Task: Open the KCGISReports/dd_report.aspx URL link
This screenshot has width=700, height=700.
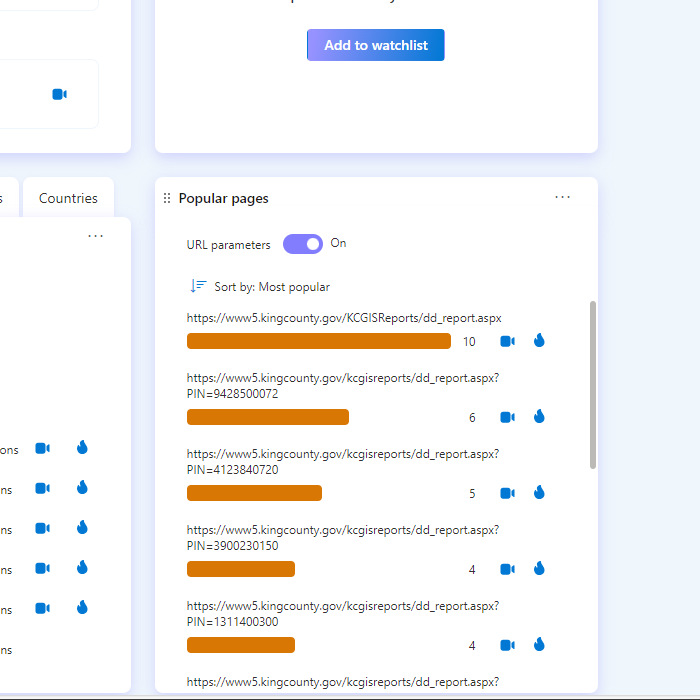Action: [344, 318]
